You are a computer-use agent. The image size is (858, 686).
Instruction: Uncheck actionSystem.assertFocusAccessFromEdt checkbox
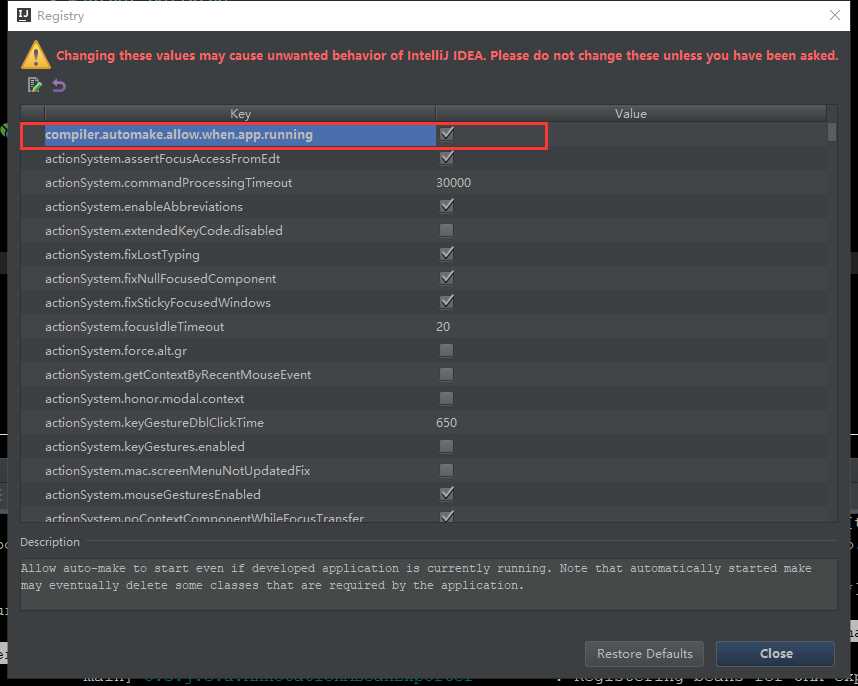click(447, 158)
